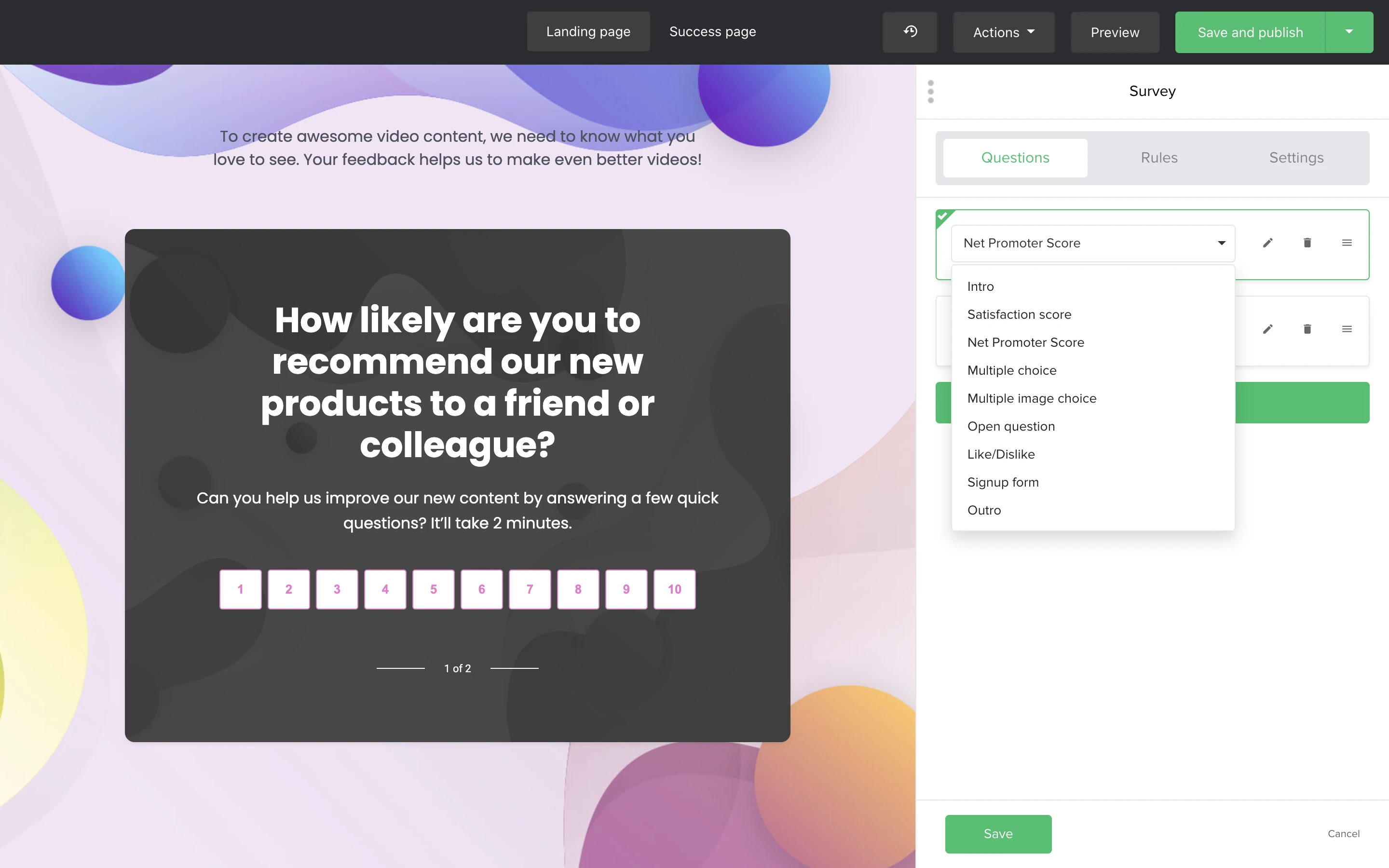1389x868 pixels.
Task: Choose Multiple image choice from the list
Action: tap(1032, 398)
